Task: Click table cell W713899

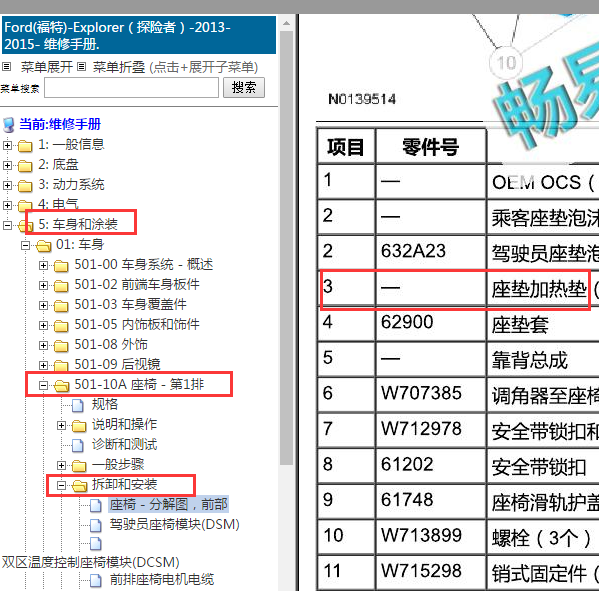Action: (431, 536)
